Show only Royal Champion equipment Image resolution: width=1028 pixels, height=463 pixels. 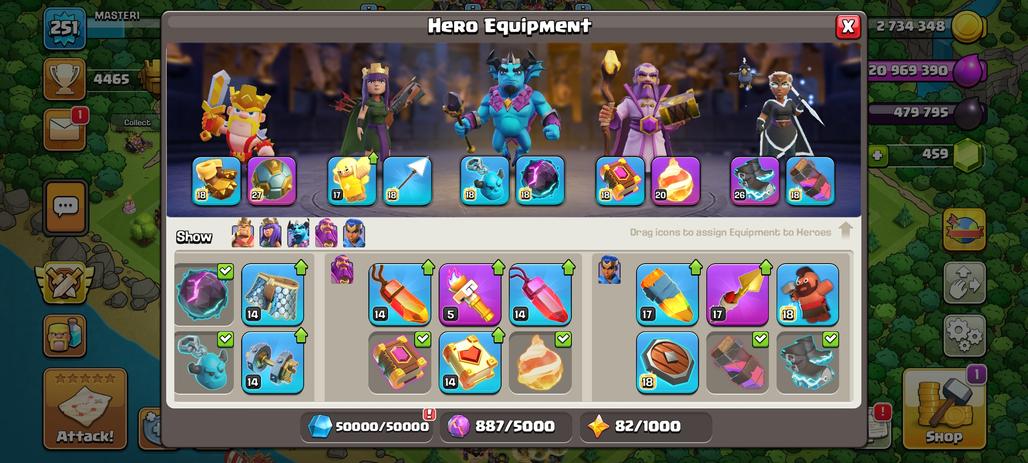[353, 233]
